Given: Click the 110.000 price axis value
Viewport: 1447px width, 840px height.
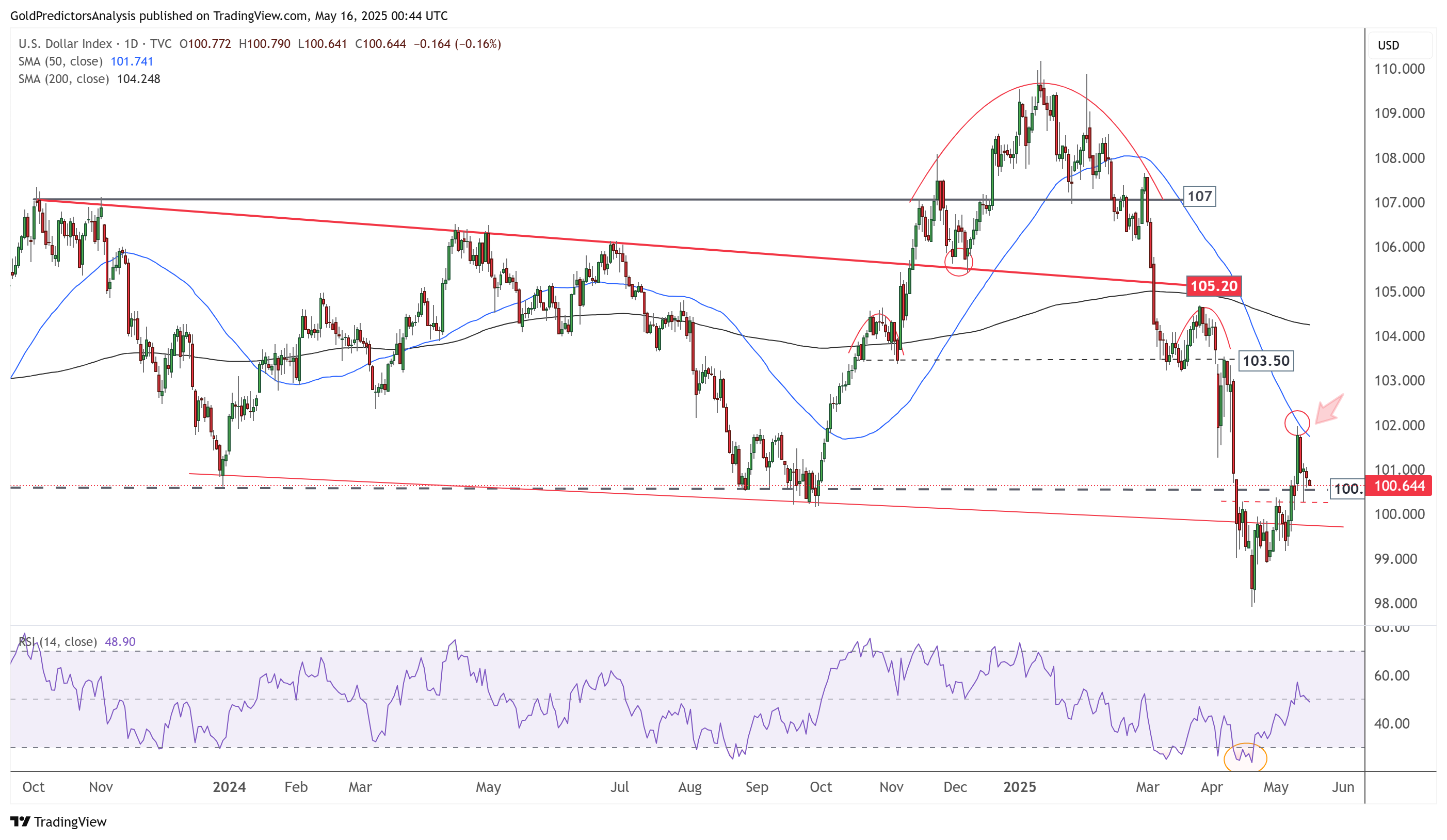Looking at the screenshot, I should (1400, 69).
